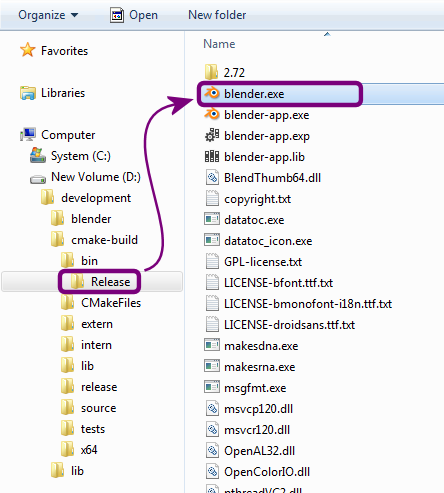Click the BlendThumb64.dll file icon
Viewport: 444px width, 493px height.
212,177
